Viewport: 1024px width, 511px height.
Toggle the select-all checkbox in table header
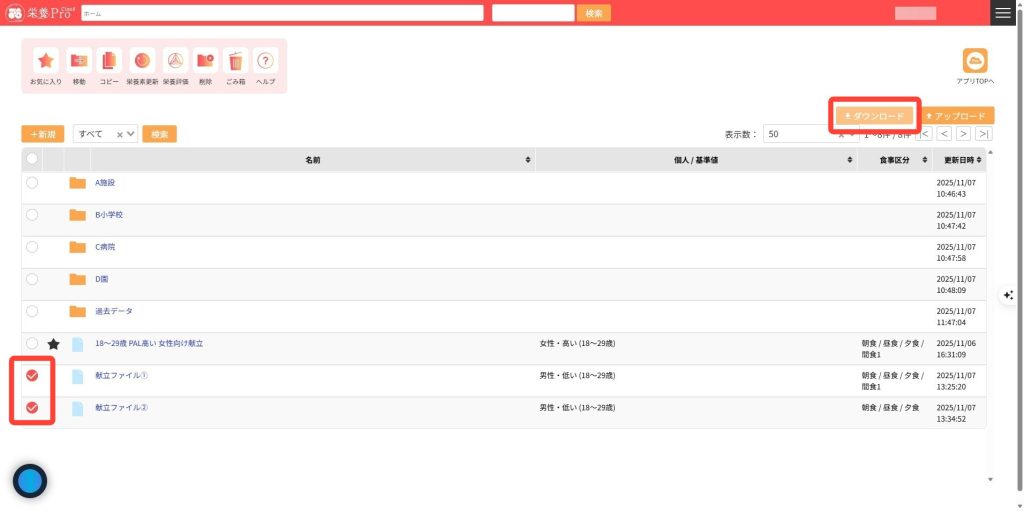click(x=32, y=159)
